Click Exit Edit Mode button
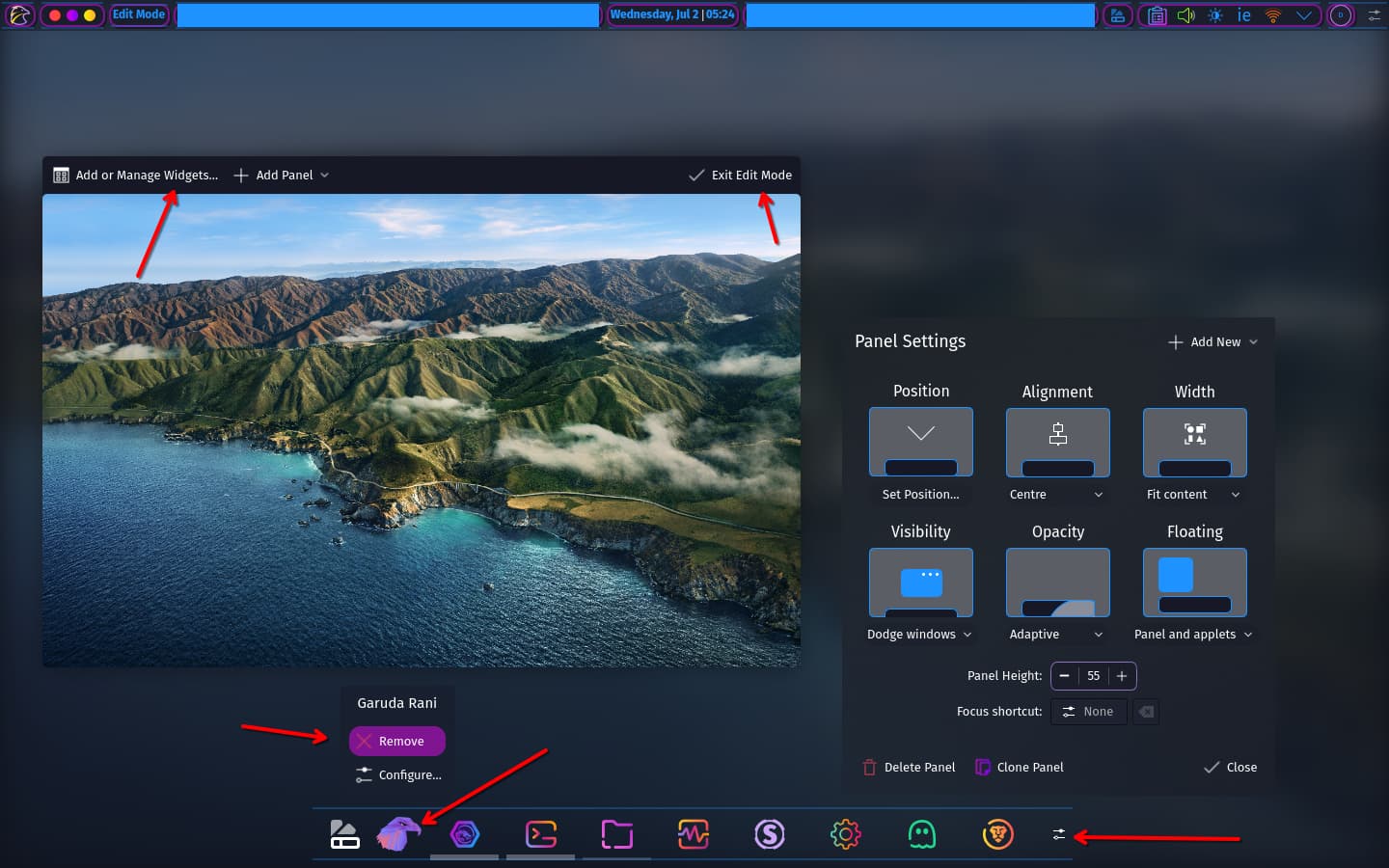The width and height of the screenshot is (1389, 868). click(740, 175)
